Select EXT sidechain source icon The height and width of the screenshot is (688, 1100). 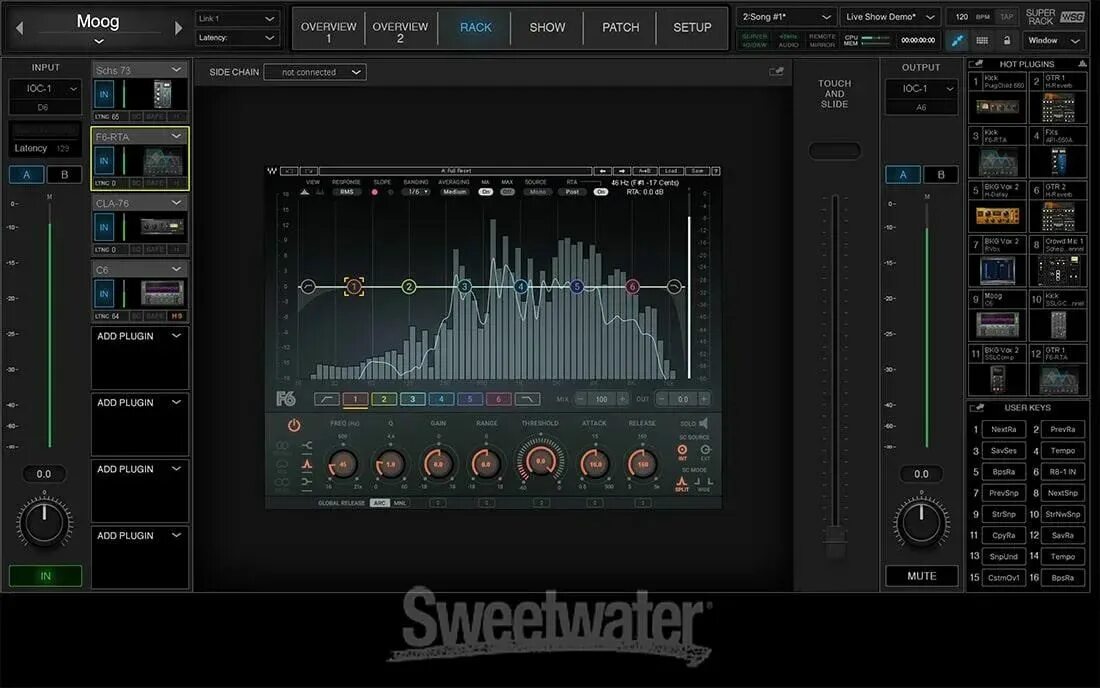[706, 450]
